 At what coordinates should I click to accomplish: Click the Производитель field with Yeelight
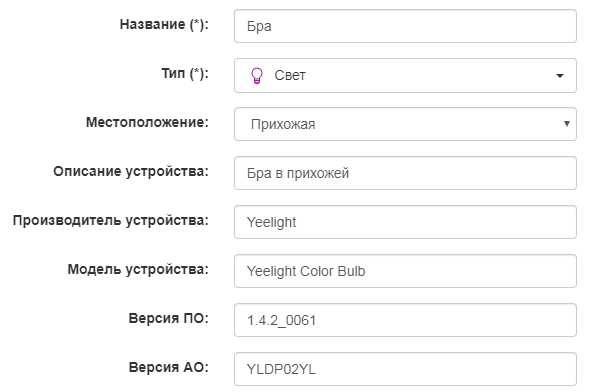[405, 222]
